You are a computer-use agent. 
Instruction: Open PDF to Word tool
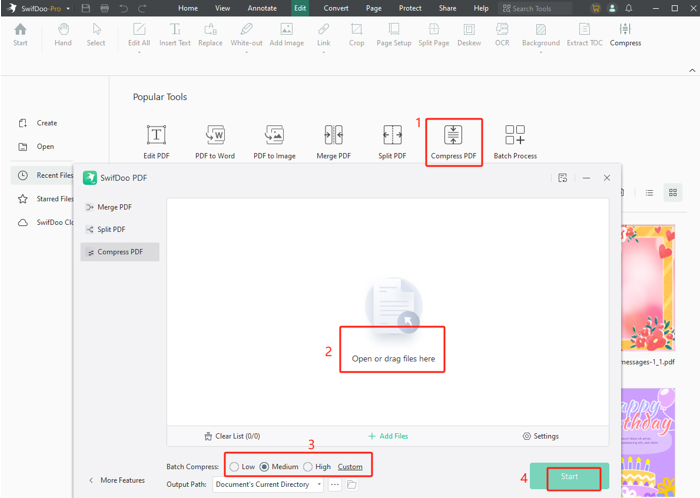click(215, 142)
